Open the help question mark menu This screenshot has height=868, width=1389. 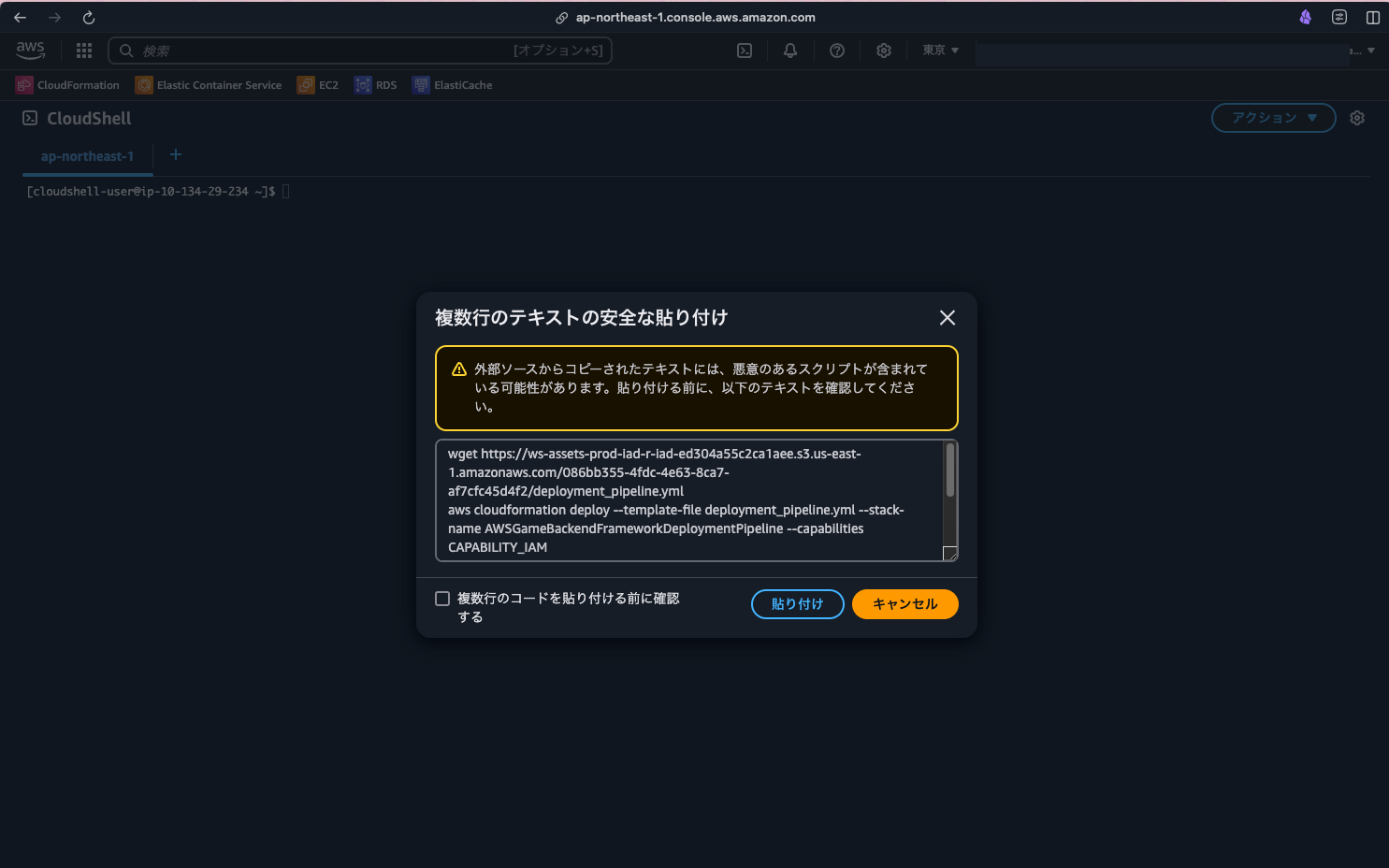tap(837, 51)
